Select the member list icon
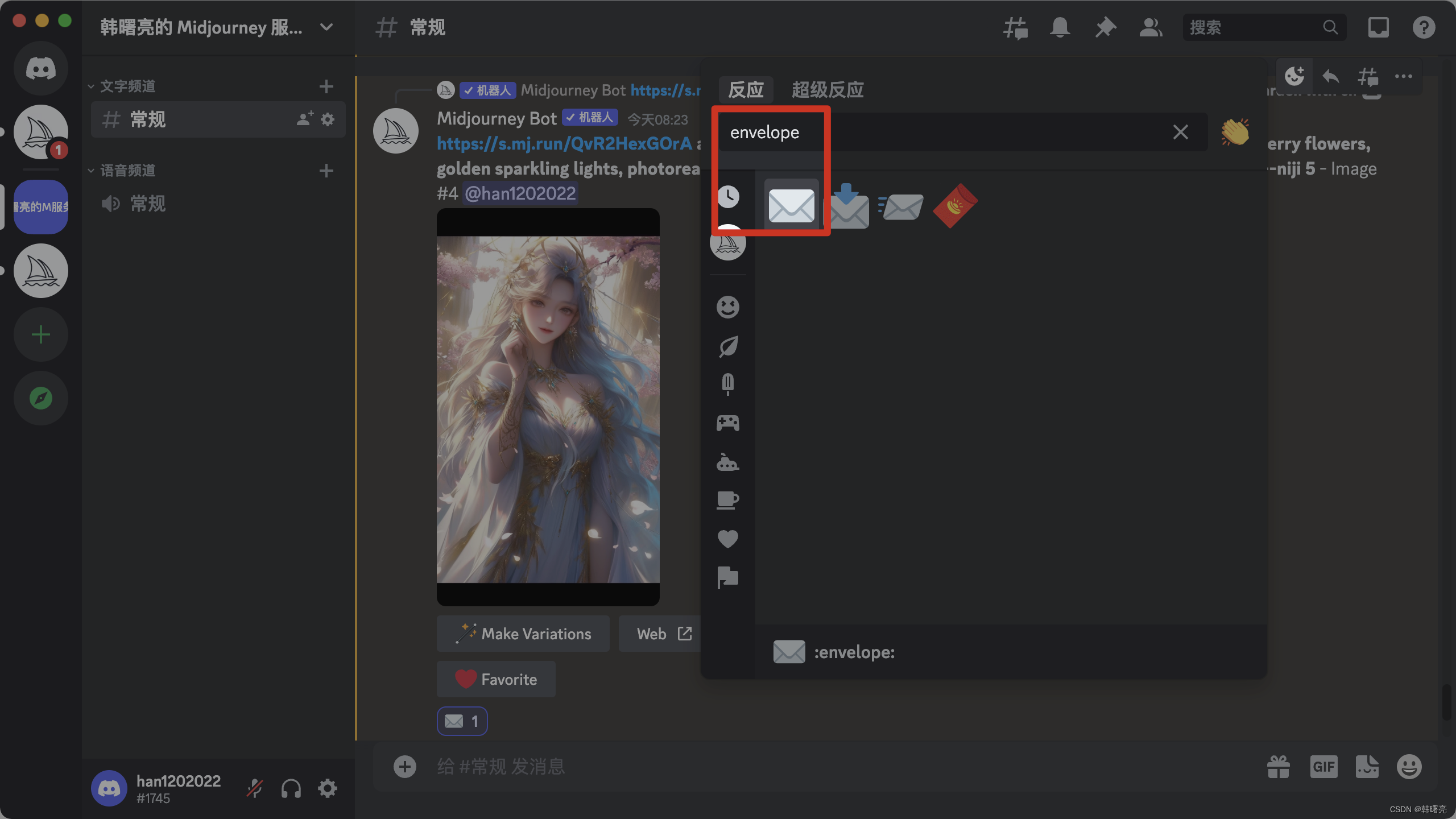Image resolution: width=1456 pixels, height=819 pixels. pos(1149,27)
